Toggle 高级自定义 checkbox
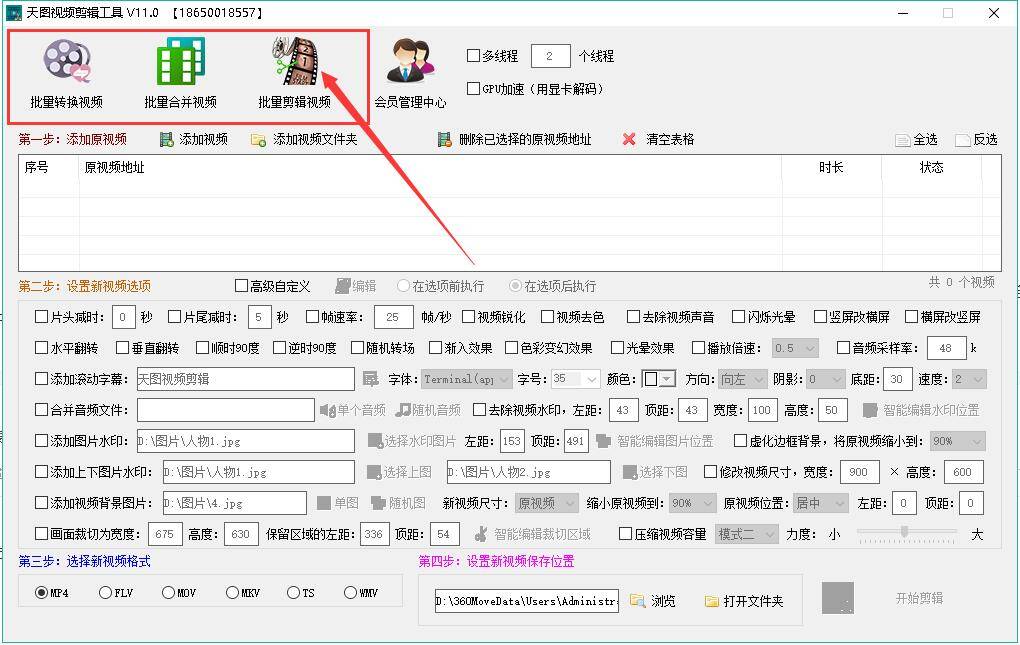Screen dimensions: 1020x645 pyautogui.click(x=241, y=285)
